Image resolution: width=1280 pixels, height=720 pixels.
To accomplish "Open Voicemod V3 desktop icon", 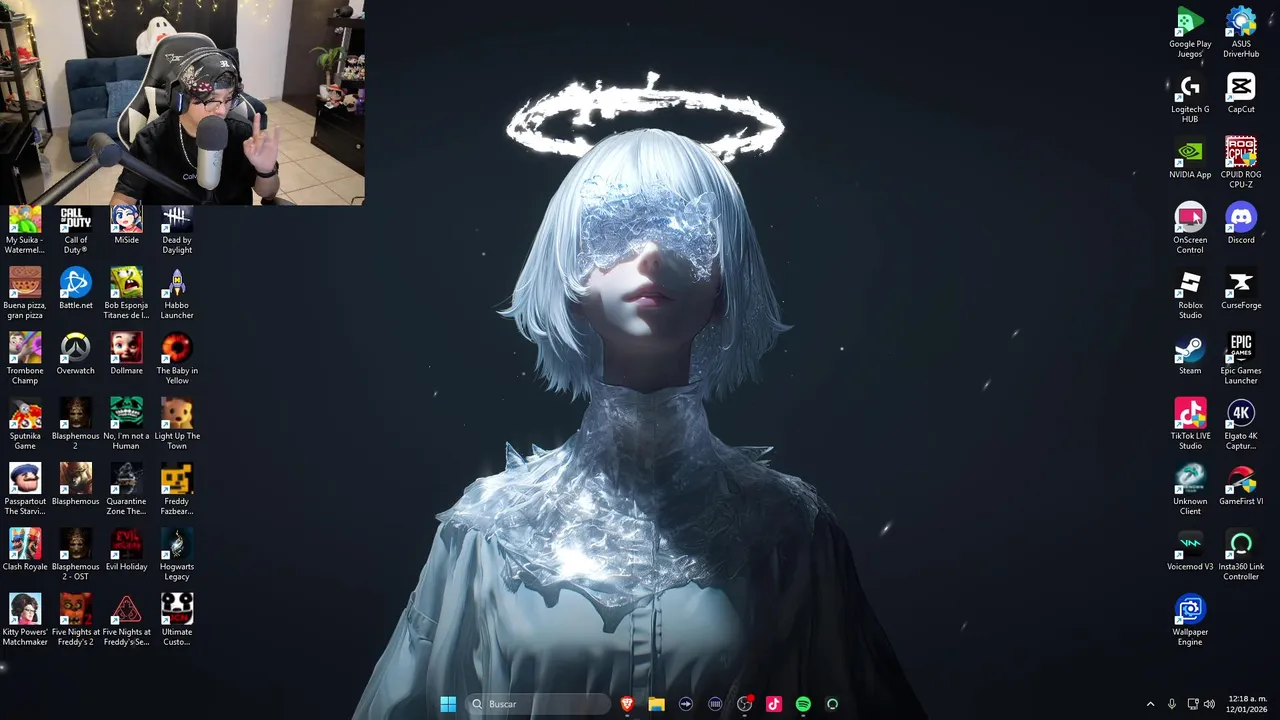I will (1190, 551).
